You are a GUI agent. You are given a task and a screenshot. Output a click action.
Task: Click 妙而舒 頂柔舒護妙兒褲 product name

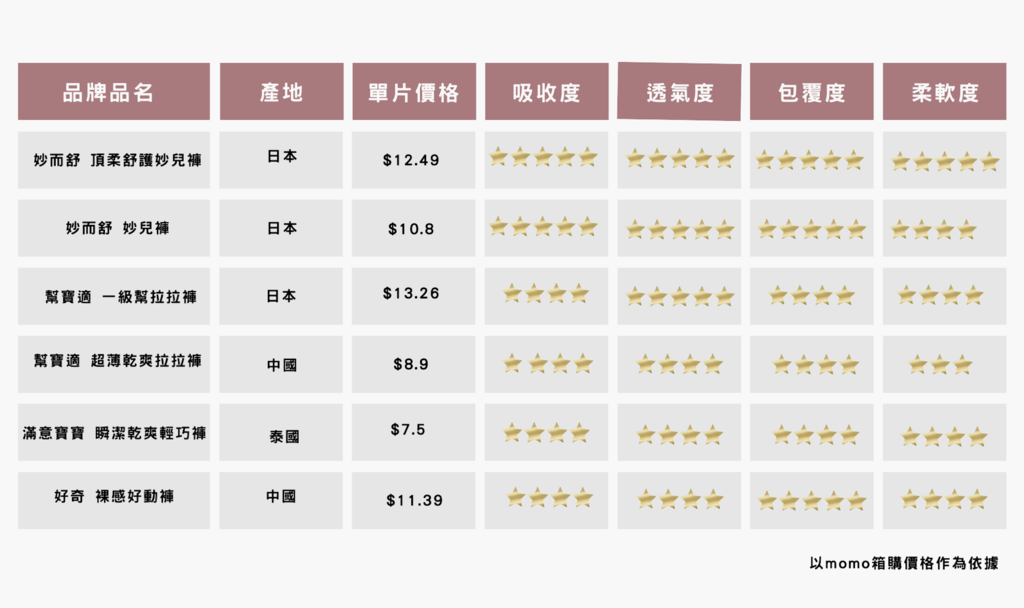tap(118, 160)
